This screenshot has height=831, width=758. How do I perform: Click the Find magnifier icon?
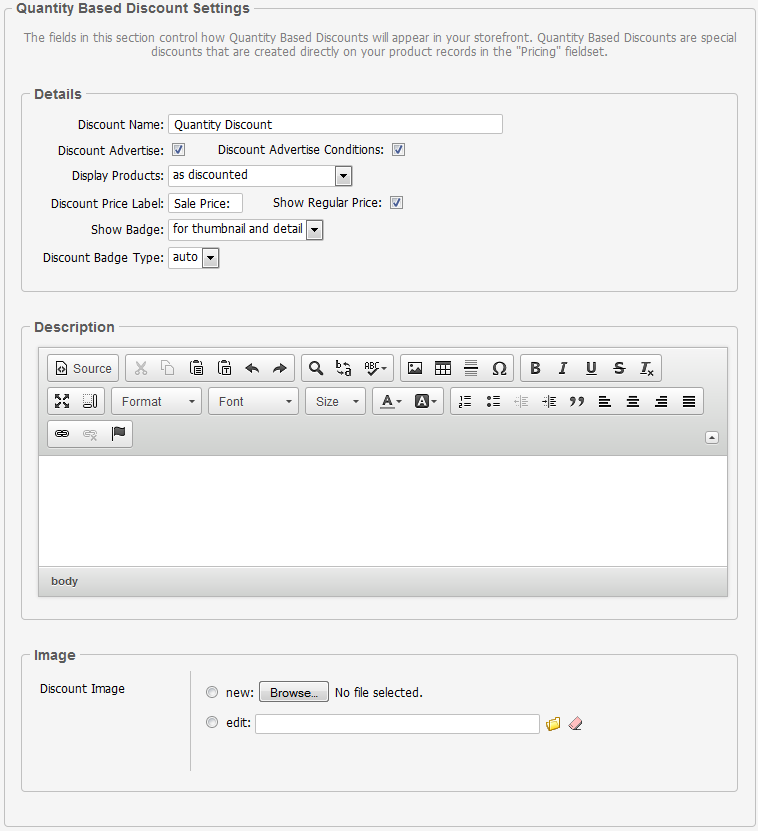(315, 368)
